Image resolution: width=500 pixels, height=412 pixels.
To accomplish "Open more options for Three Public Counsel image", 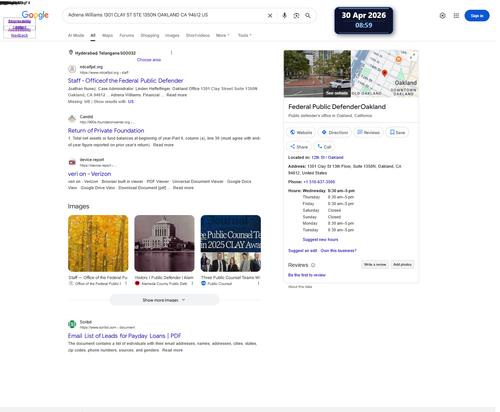I will pos(258,283).
